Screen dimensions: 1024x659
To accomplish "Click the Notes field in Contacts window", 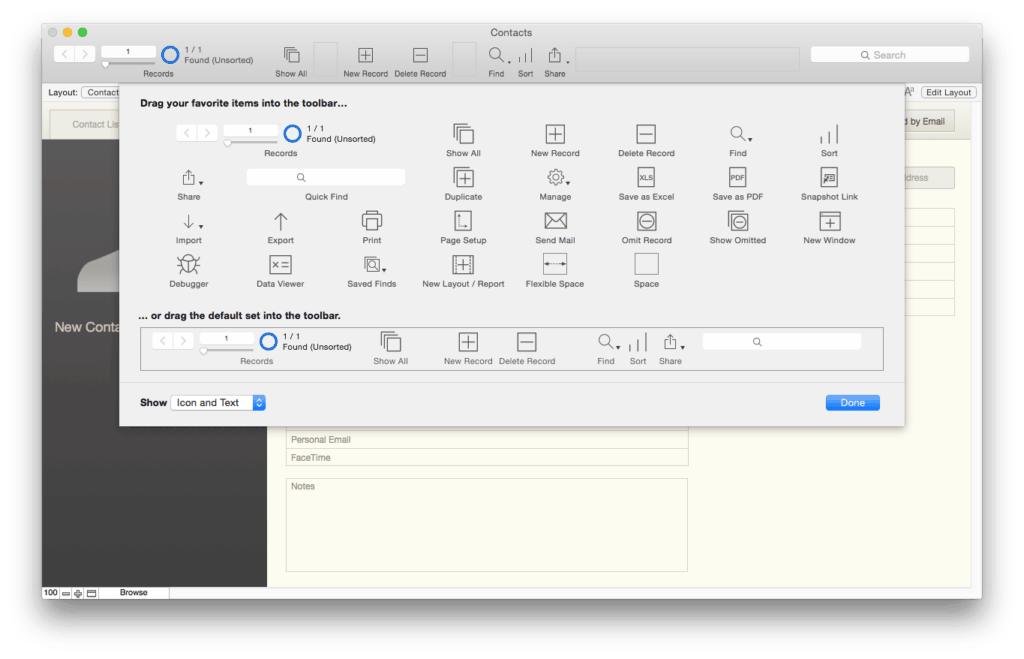I will point(487,525).
